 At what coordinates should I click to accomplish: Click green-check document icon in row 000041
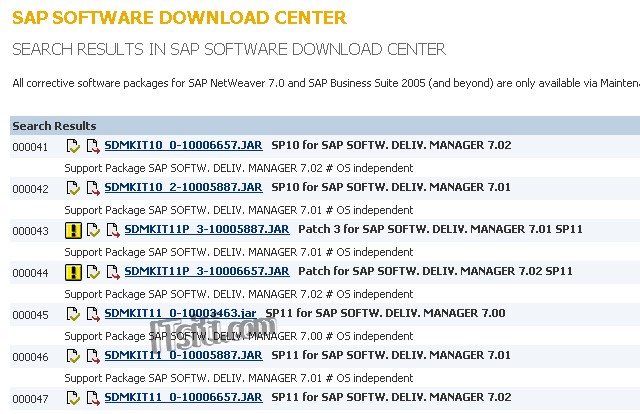(x=73, y=146)
